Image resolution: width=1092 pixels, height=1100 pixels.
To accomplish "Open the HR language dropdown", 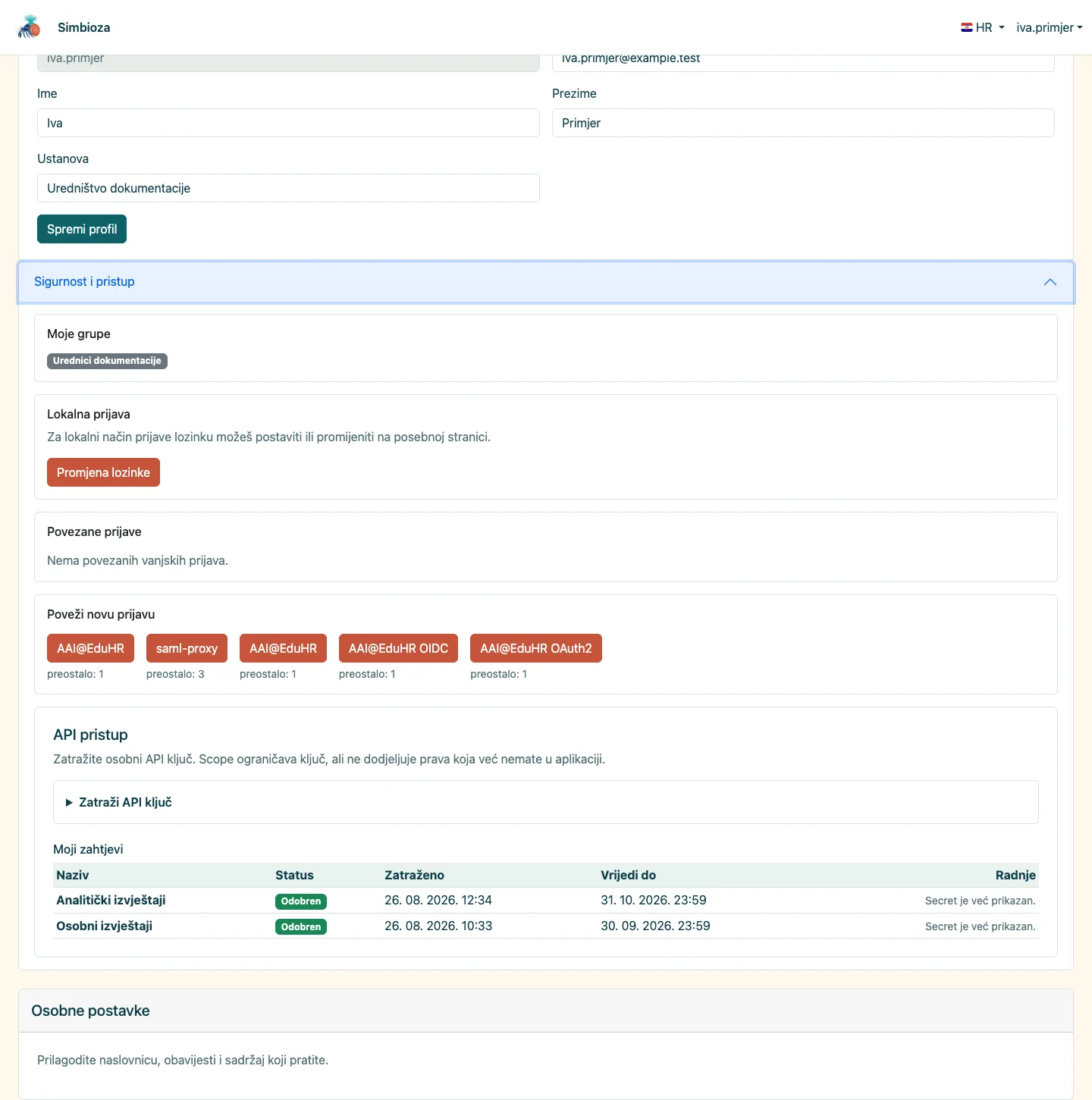I will (x=983, y=27).
